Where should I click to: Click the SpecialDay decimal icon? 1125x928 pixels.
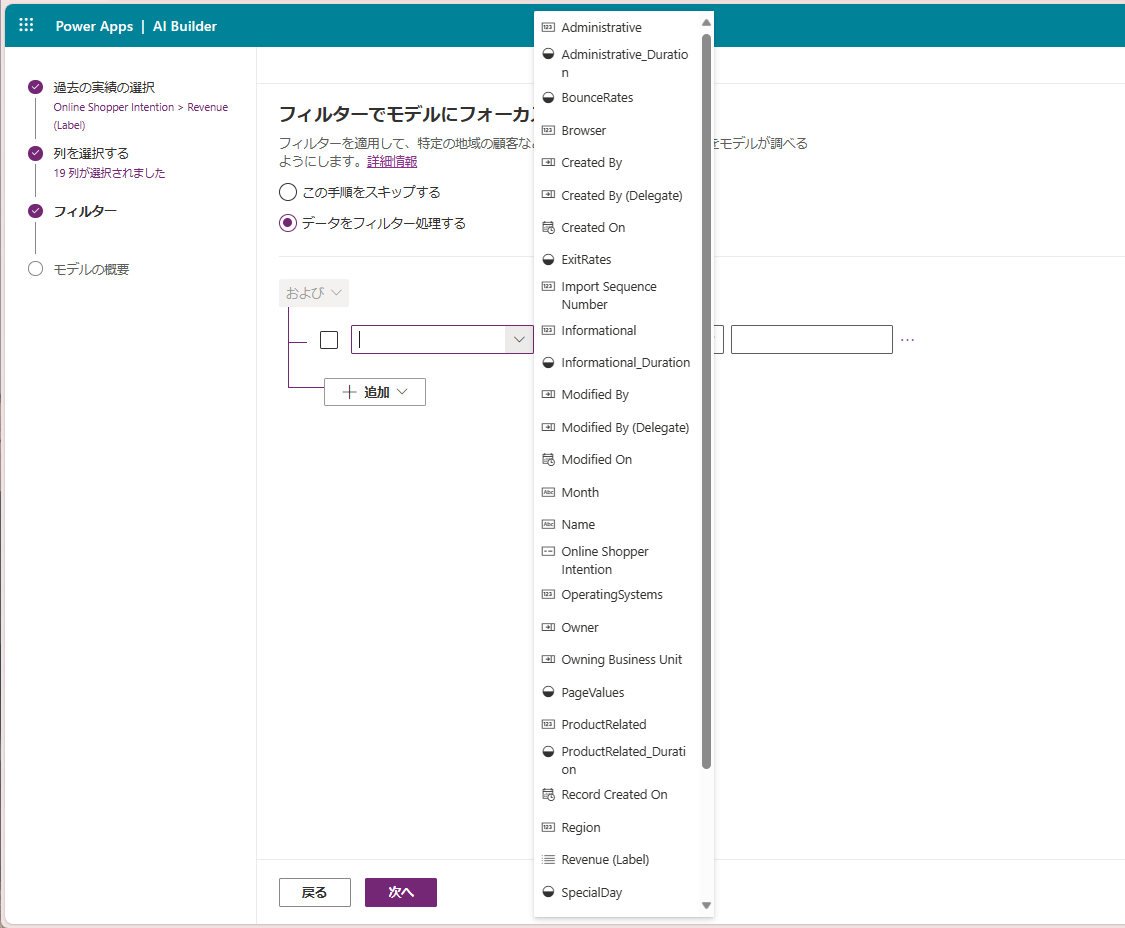point(548,892)
